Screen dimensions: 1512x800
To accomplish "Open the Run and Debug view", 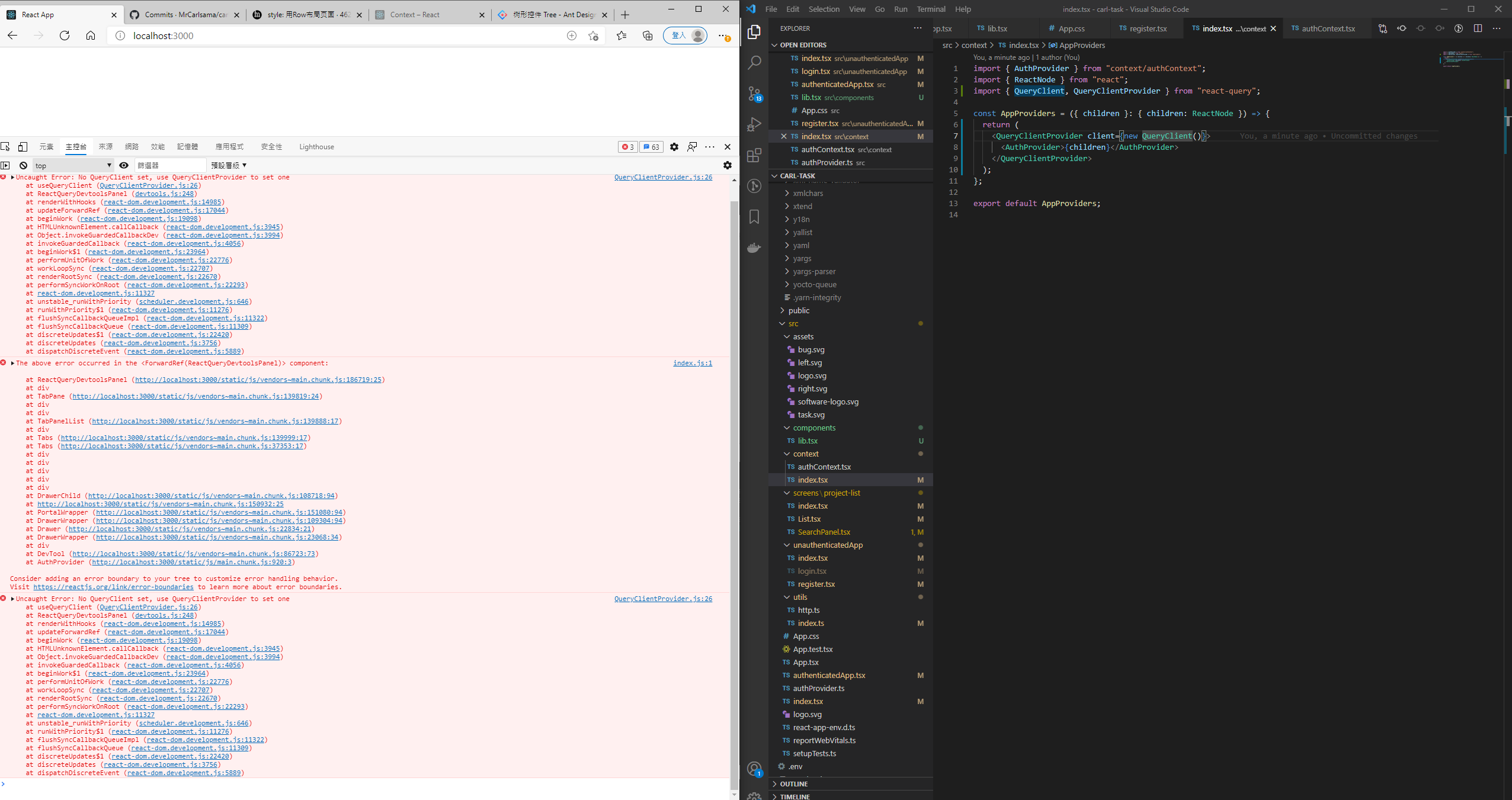I will (x=754, y=124).
